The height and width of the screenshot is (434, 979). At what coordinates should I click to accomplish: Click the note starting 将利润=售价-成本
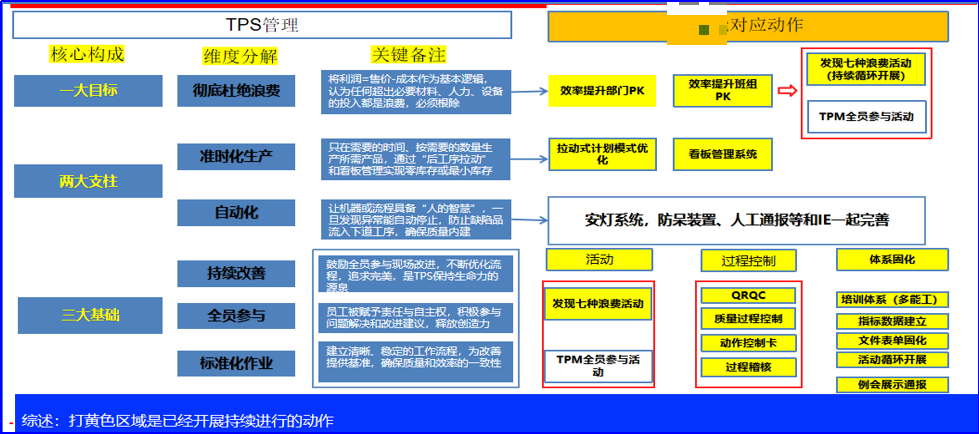point(416,92)
